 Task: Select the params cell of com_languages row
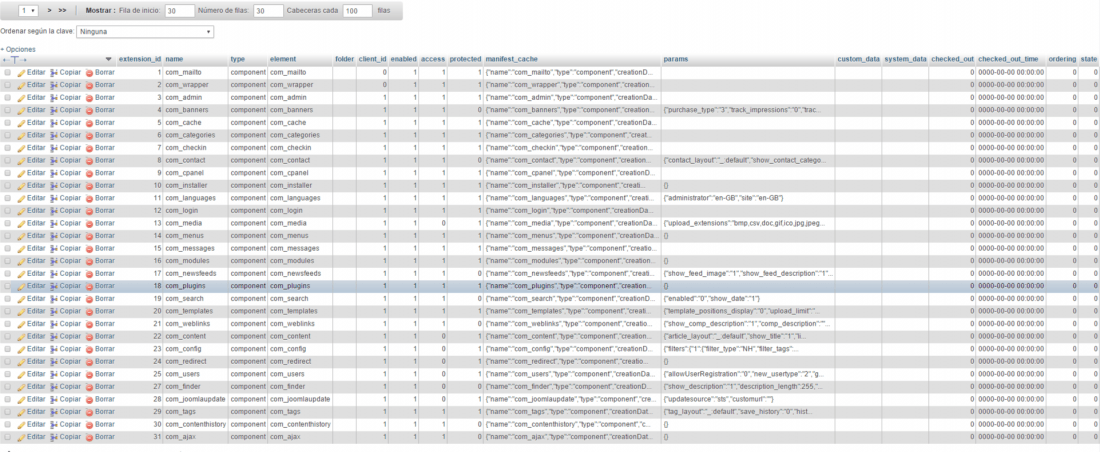(x=748, y=199)
